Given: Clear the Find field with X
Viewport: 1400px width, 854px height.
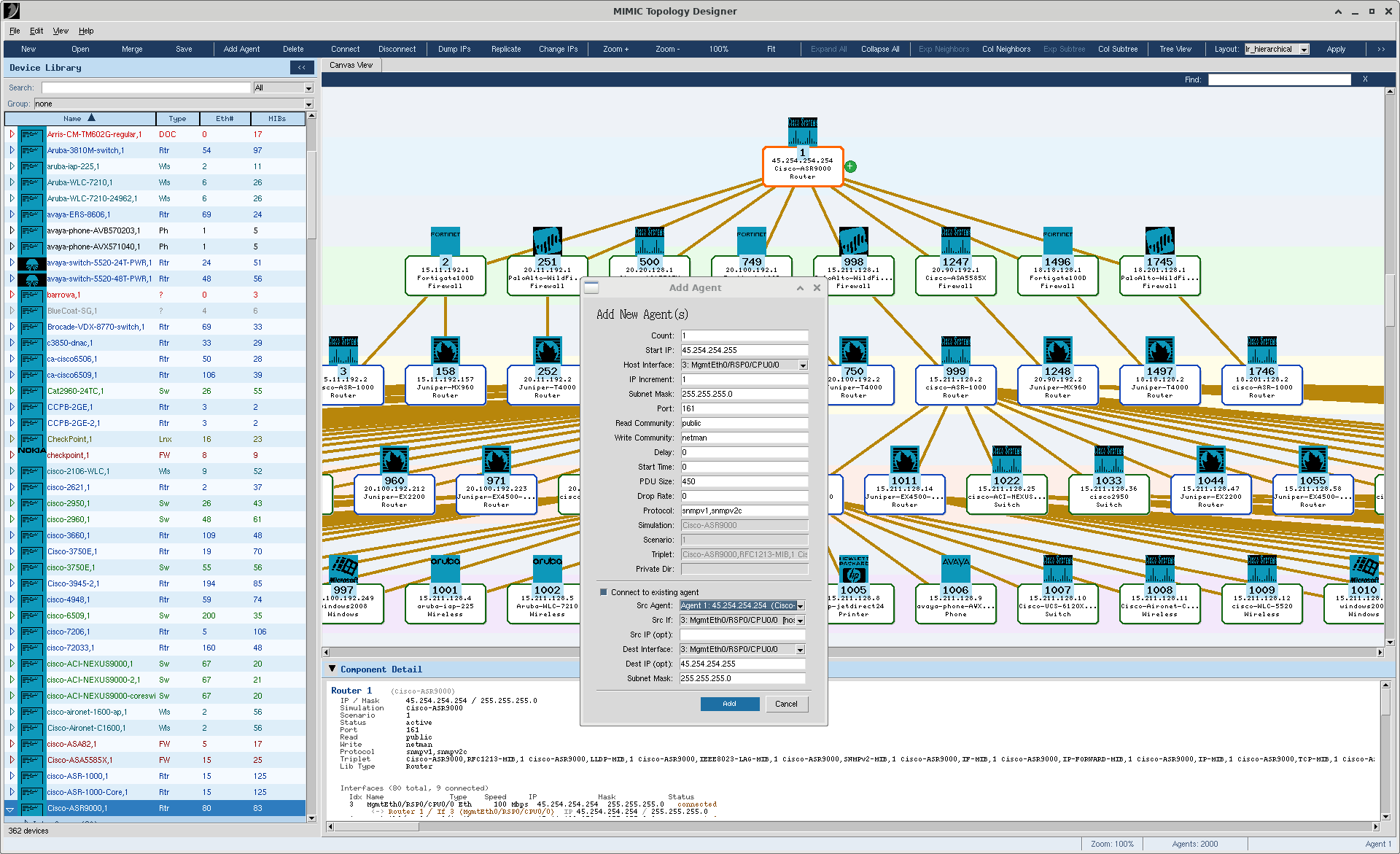Looking at the screenshot, I should [1365, 79].
